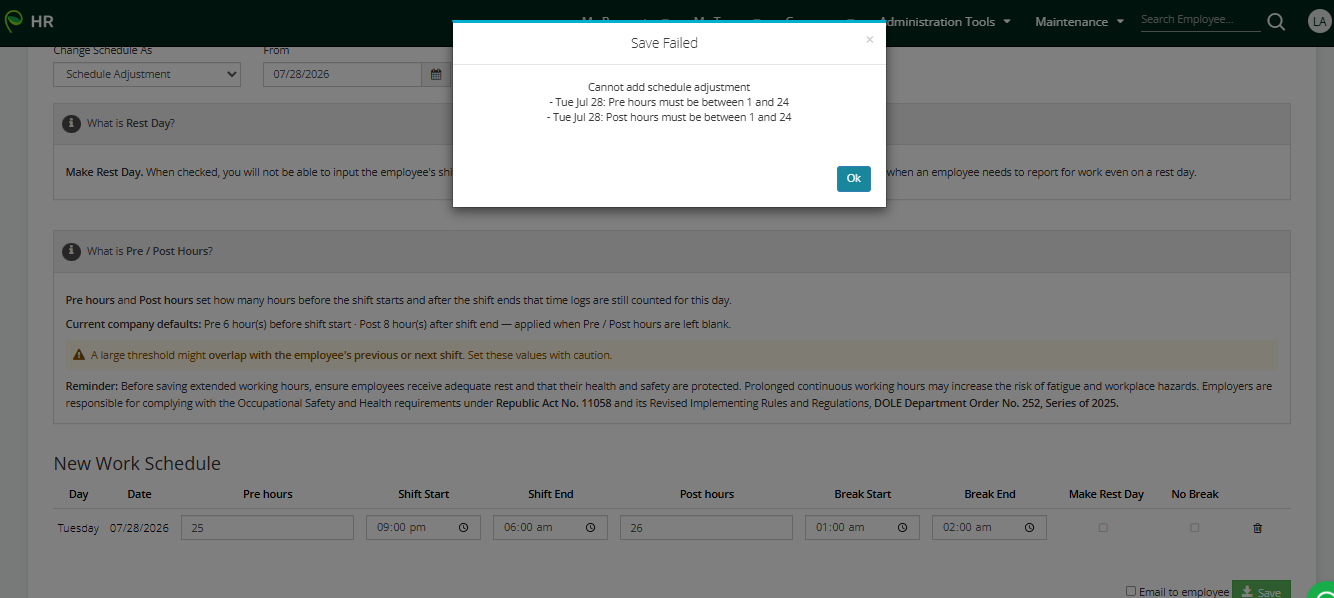Click the trash icon to delete Tuesday row
The image size is (1334, 598).
point(1258,528)
